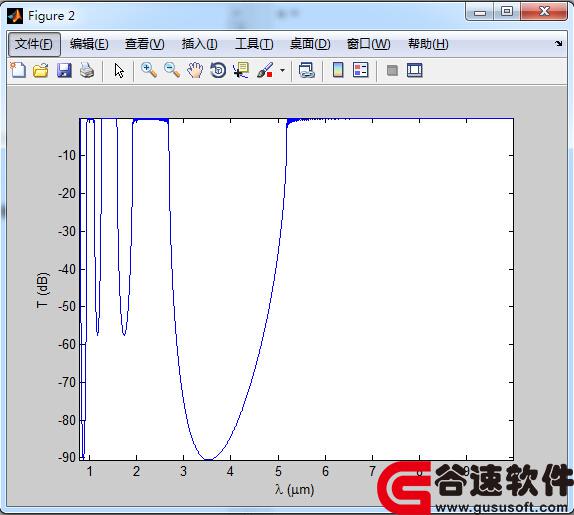574x515 pixels.
Task: Select the Brush data tool
Action: (265, 70)
